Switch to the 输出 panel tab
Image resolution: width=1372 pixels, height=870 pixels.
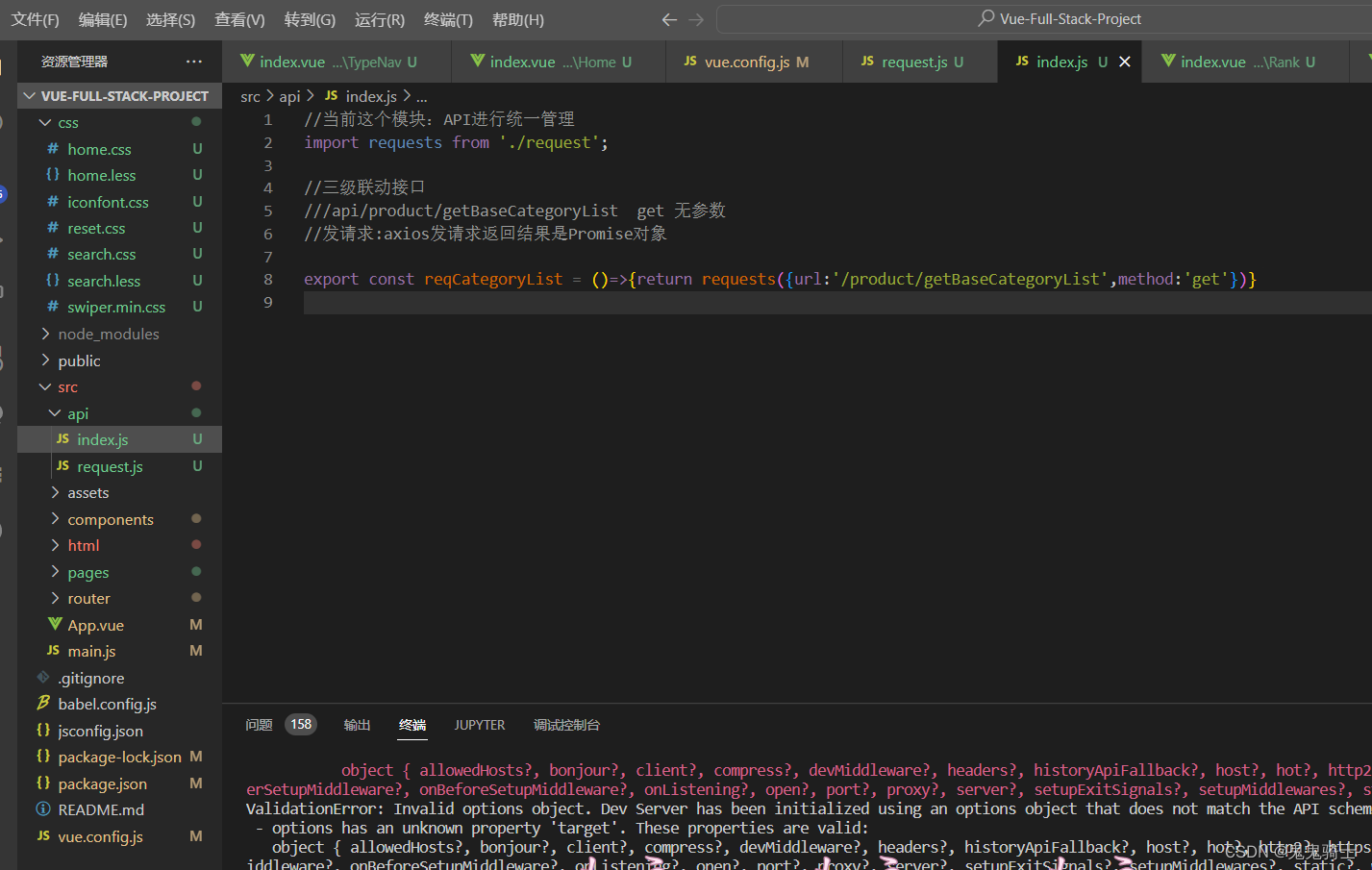point(358,725)
